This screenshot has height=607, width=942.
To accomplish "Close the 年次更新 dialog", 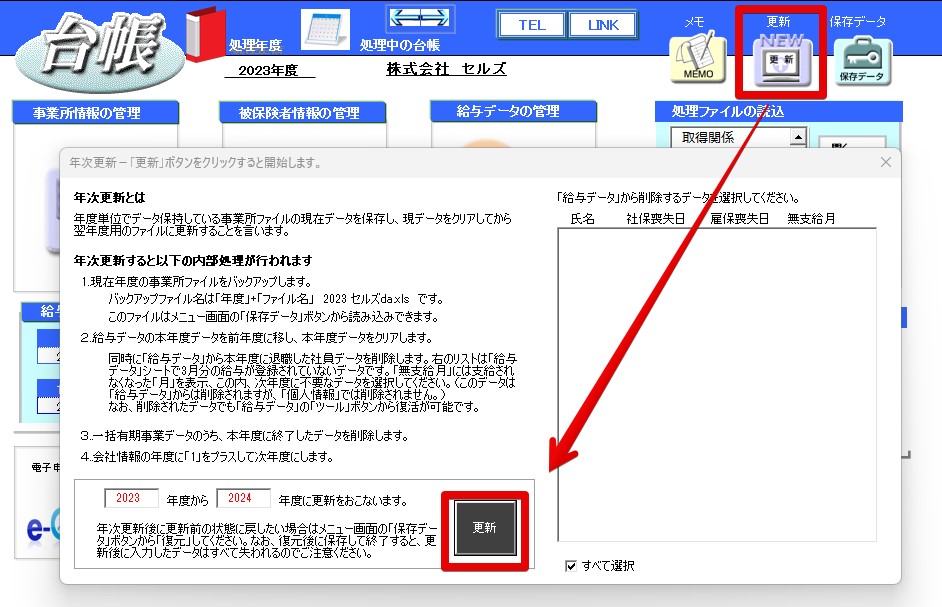I will [x=886, y=162].
